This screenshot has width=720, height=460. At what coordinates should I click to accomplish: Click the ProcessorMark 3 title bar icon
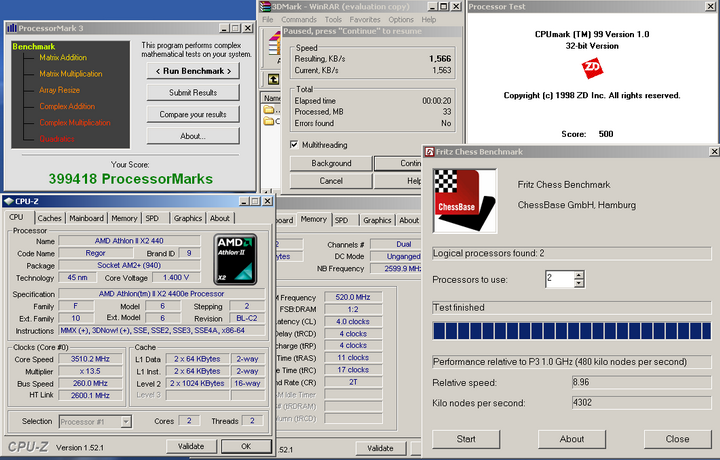point(11,28)
